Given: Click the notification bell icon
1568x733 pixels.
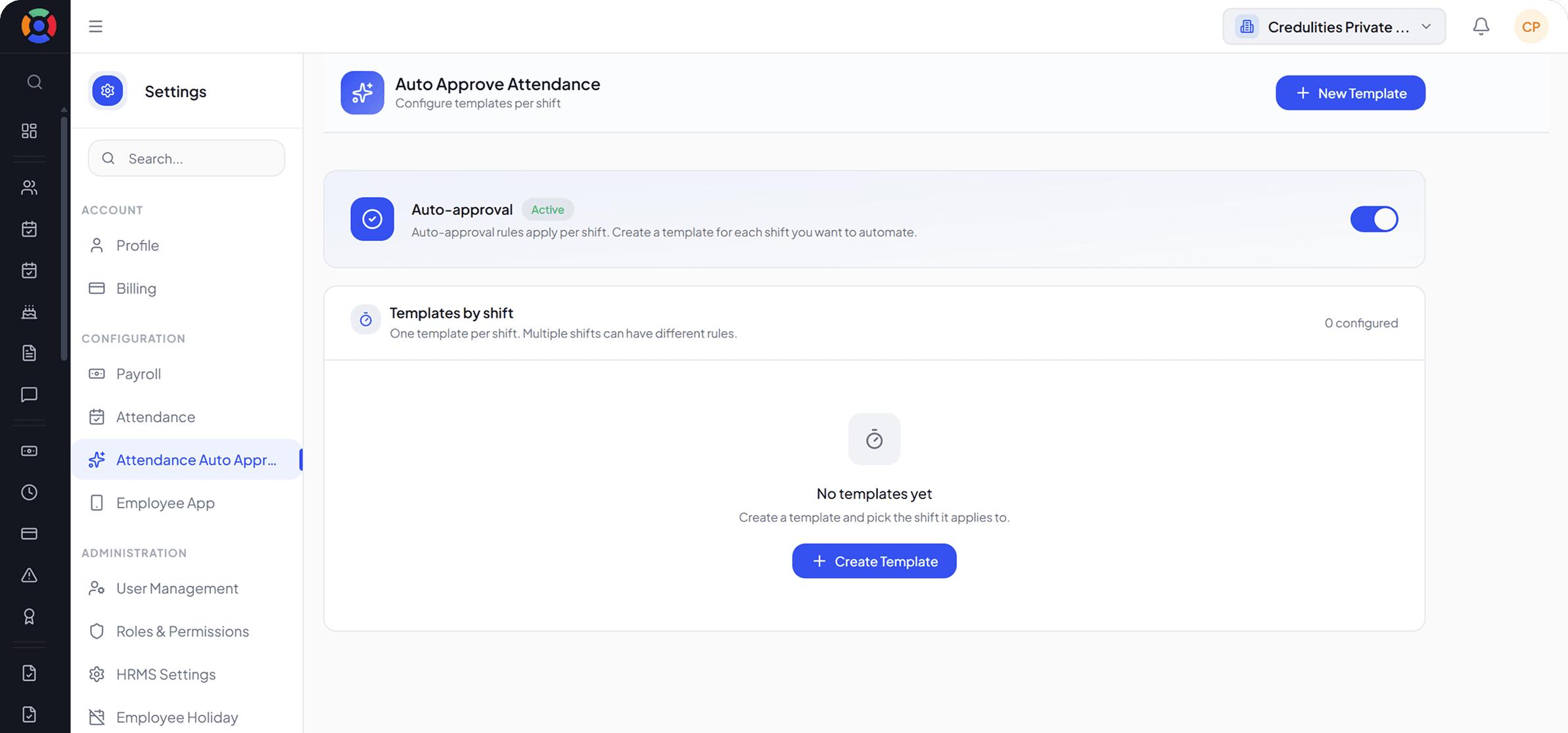Looking at the screenshot, I should 1481,26.
